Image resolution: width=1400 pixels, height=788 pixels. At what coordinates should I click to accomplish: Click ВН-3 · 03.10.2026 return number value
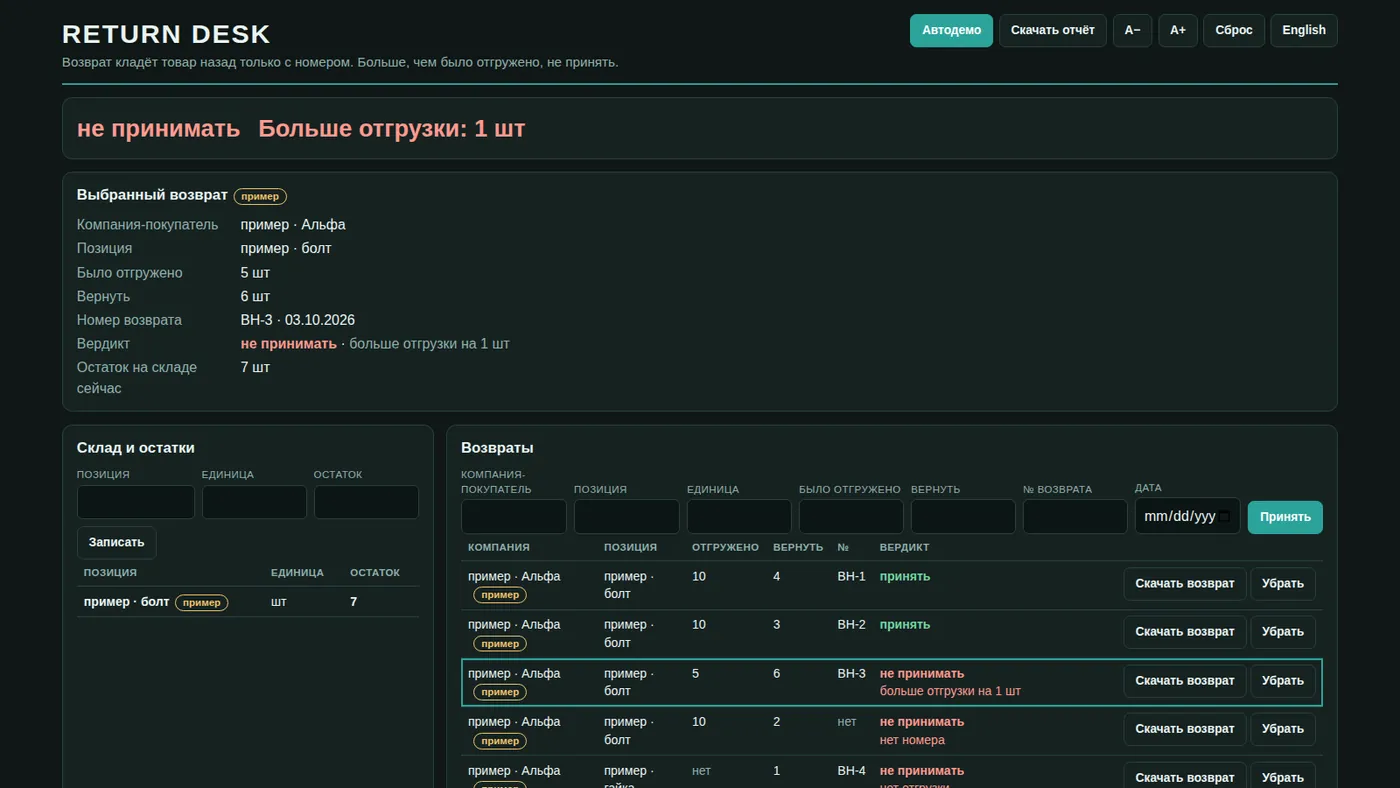[298, 320]
